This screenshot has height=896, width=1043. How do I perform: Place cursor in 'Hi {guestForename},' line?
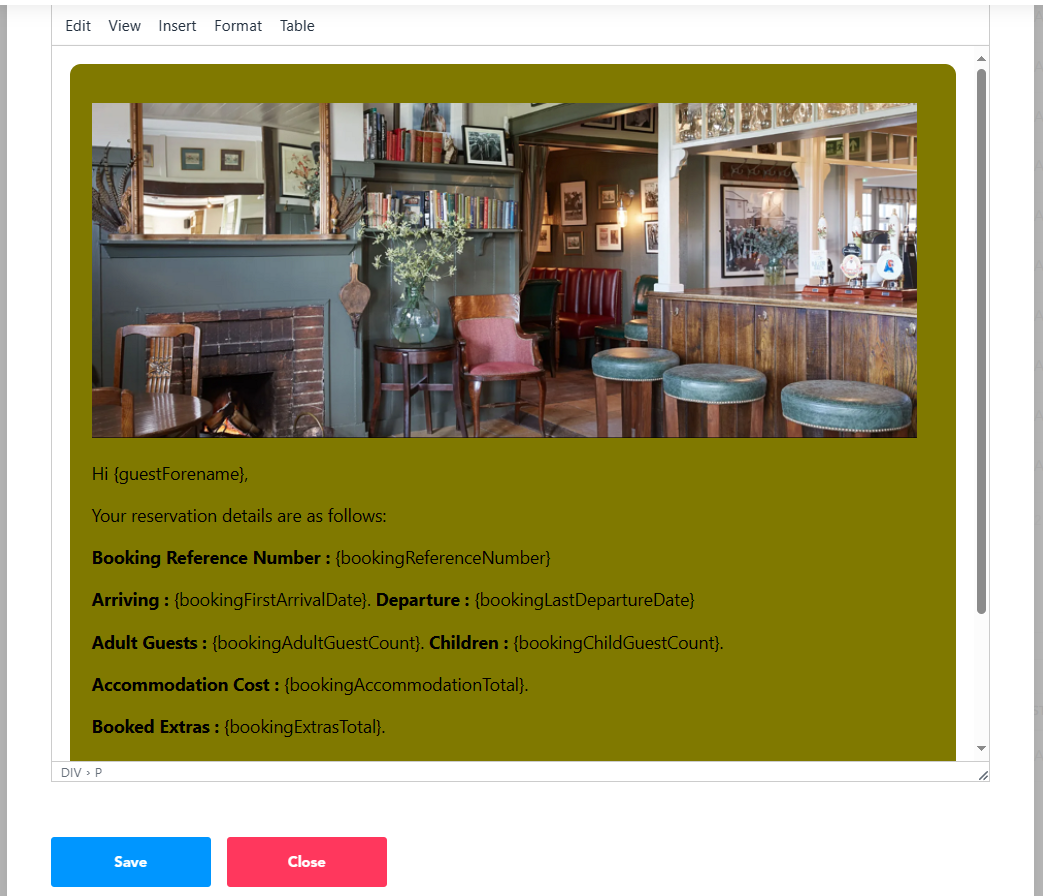170,474
